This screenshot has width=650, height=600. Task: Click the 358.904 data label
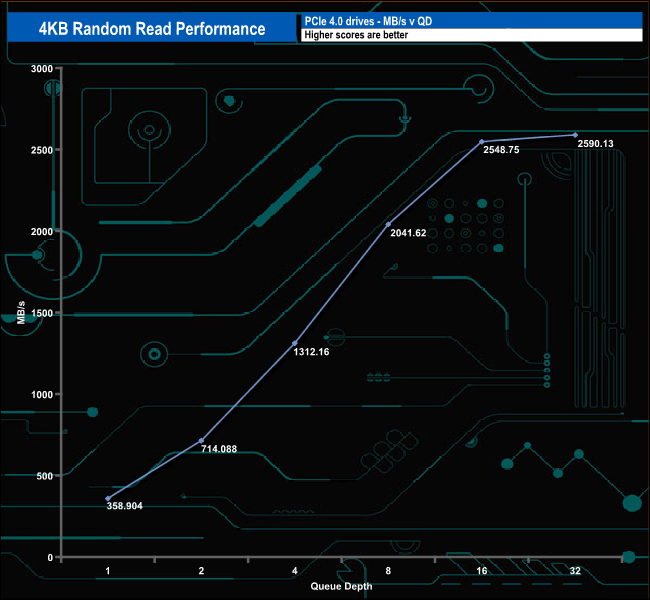tap(125, 506)
